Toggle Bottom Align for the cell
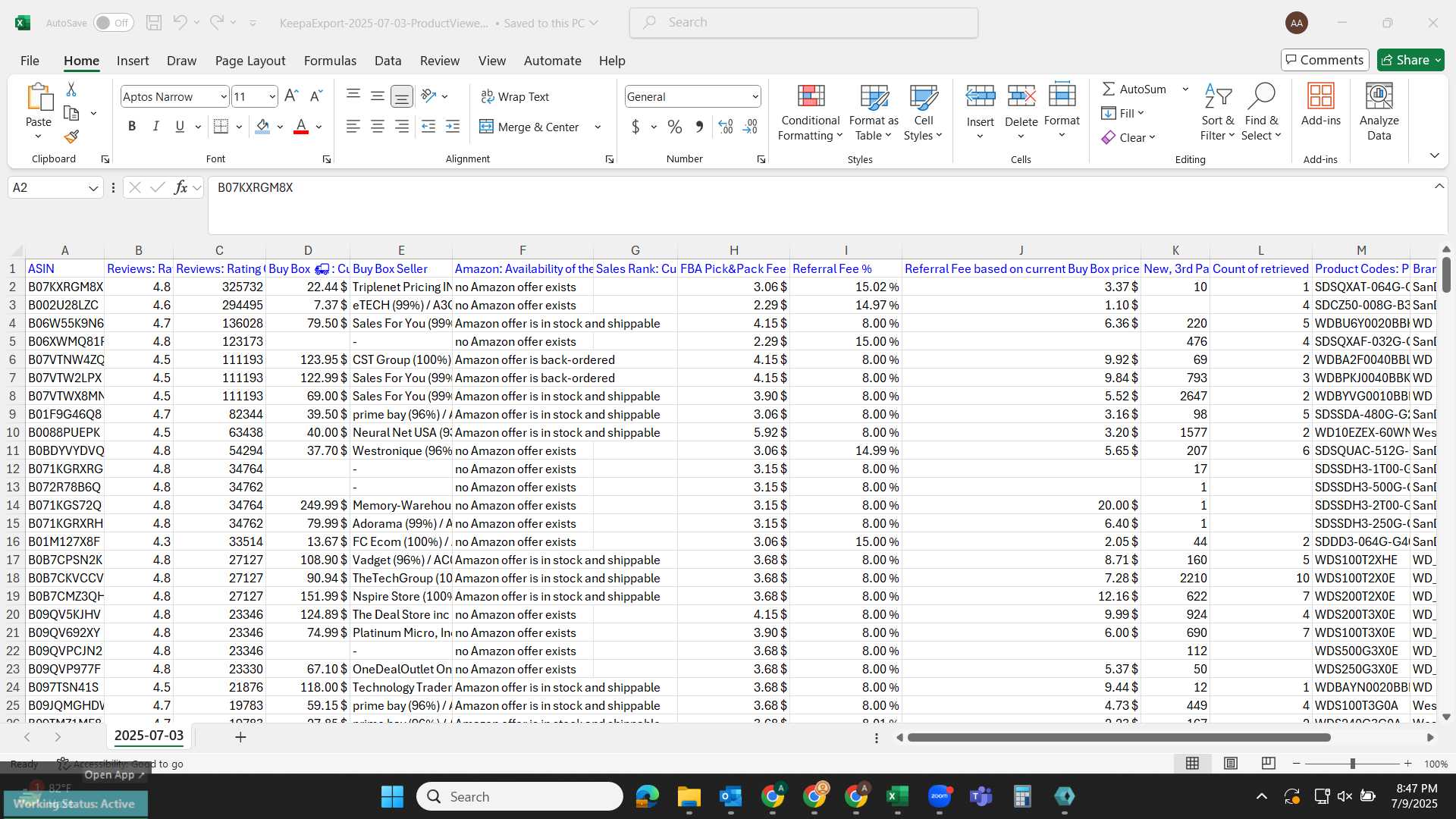 (x=402, y=96)
